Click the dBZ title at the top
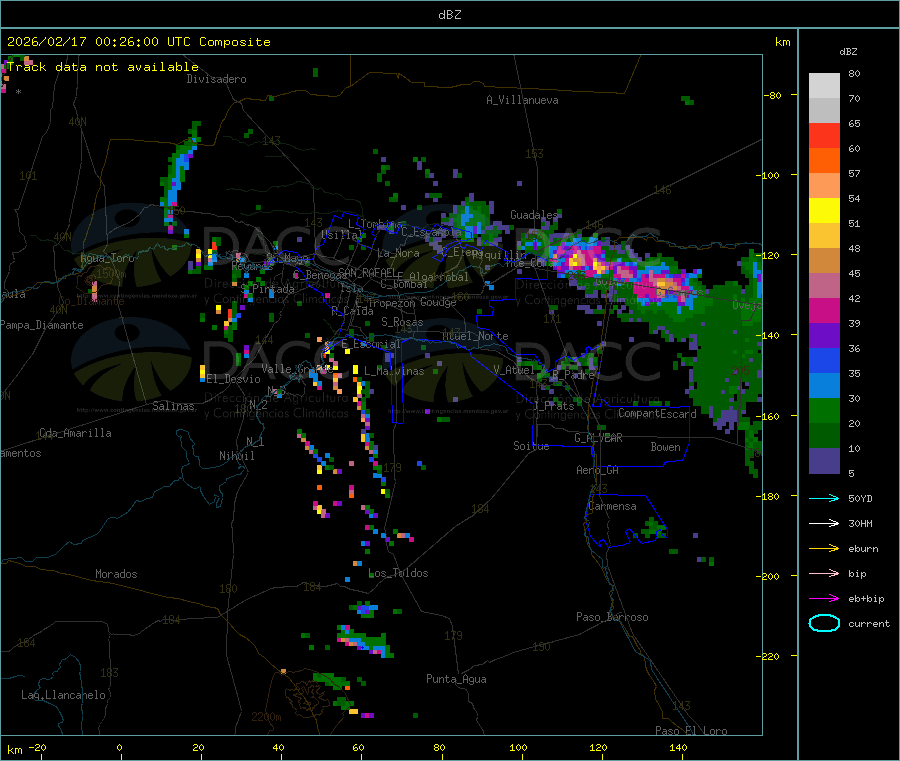Viewport: 900px width, 761px height. point(450,15)
